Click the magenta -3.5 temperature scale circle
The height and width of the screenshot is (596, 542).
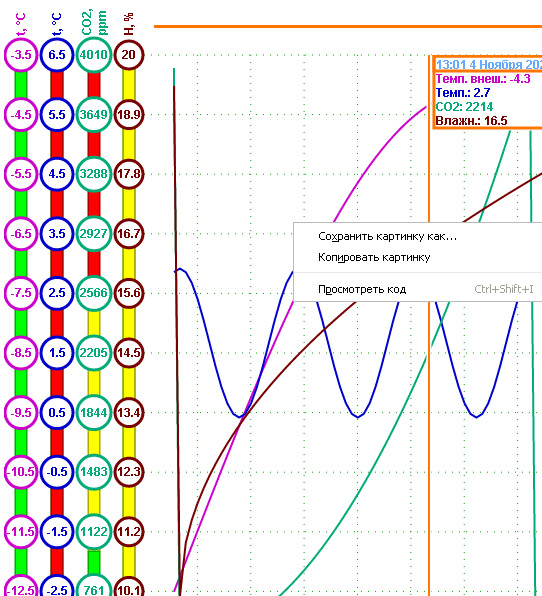(21, 55)
